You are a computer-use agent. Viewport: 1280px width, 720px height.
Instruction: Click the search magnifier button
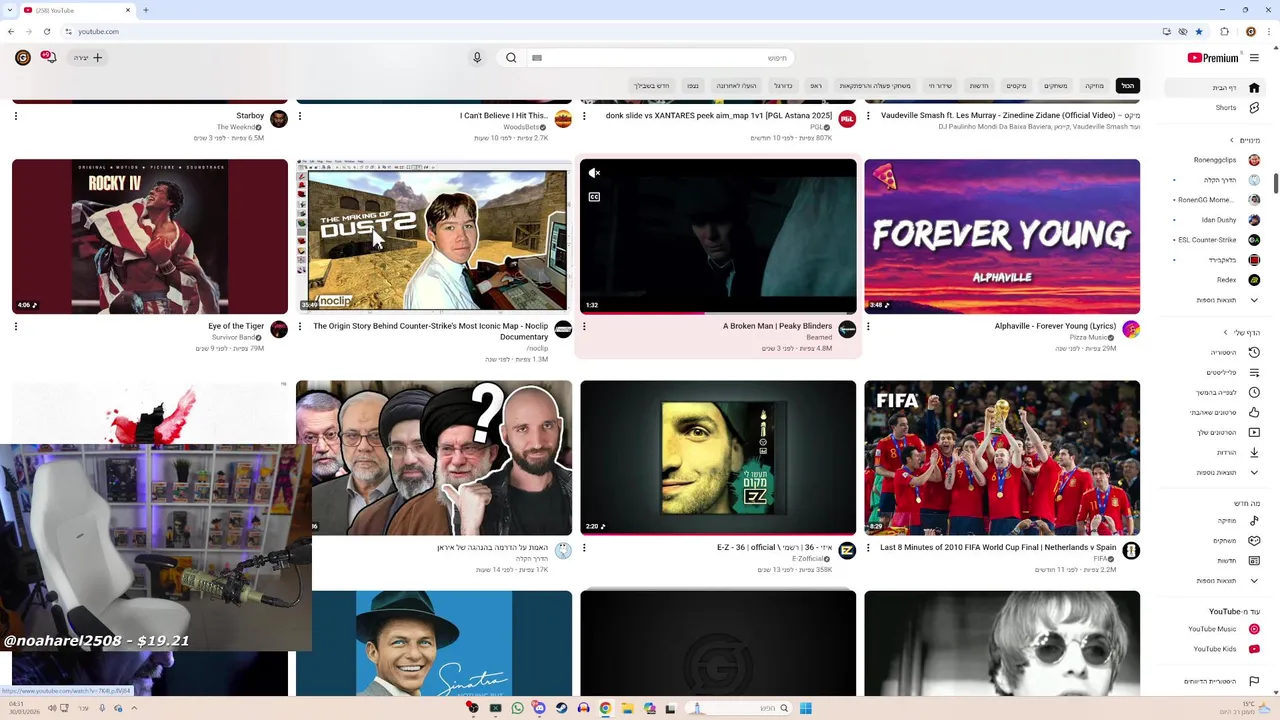click(511, 58)
